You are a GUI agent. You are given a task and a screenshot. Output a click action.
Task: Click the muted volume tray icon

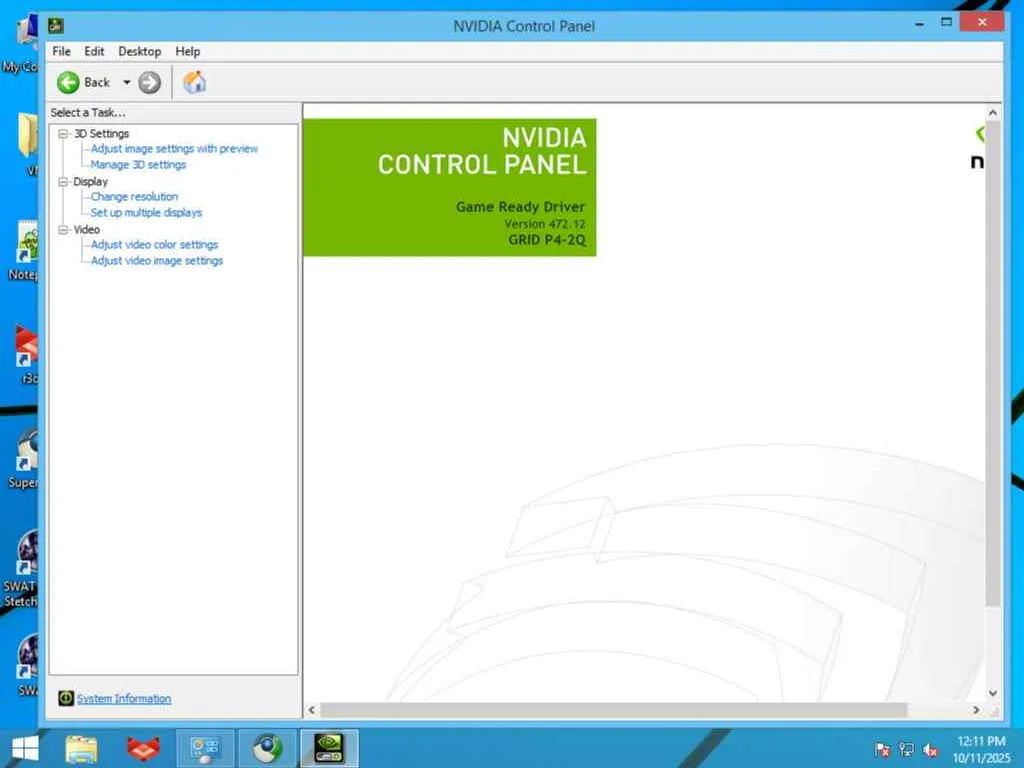(x=931, y=750)
